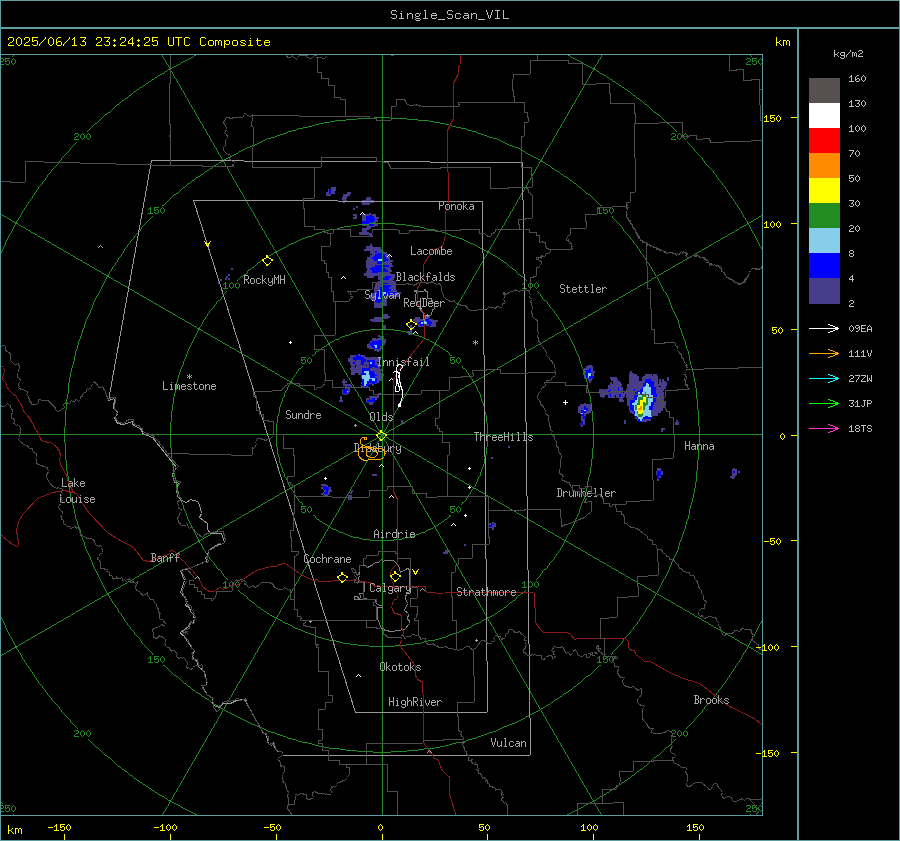This screenshot has width=900, height=841.
Task: Click the Lacombe town label
Action: pyautogui.click(x=431, y=251)
